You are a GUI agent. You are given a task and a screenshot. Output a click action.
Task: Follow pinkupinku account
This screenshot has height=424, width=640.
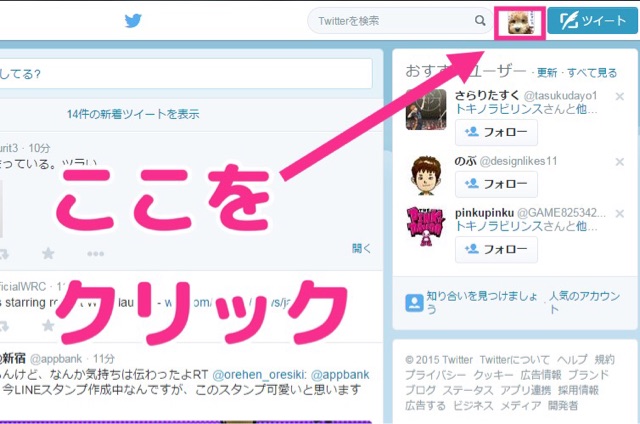tap(496, 249)
